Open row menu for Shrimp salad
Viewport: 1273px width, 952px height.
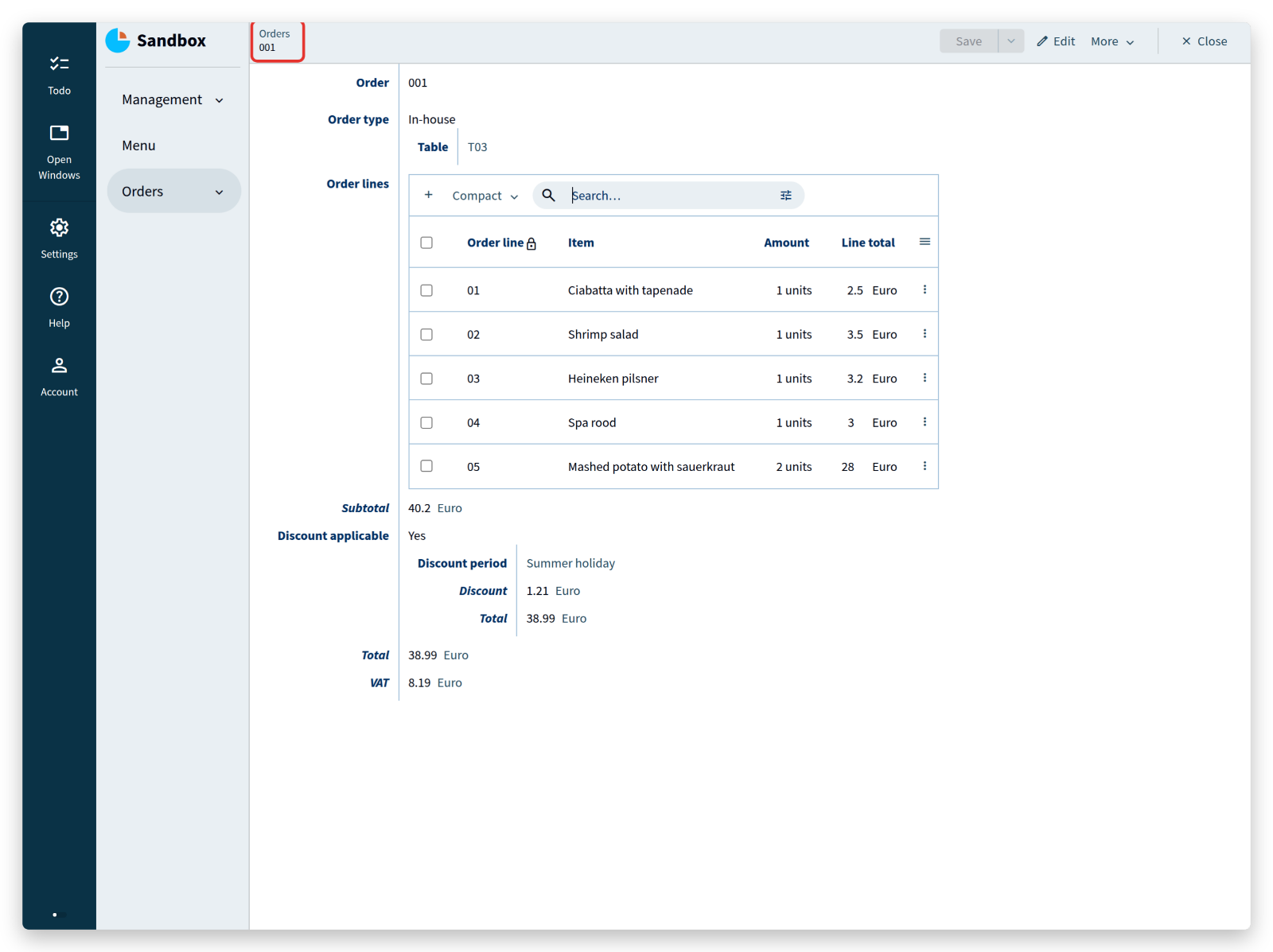[925, 334]
